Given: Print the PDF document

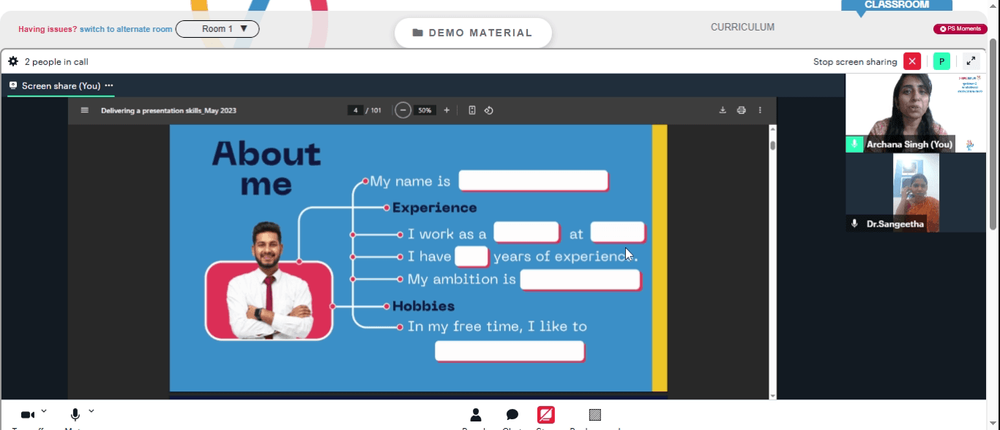Looking at the screenshot, I should [x=741, y=110].
